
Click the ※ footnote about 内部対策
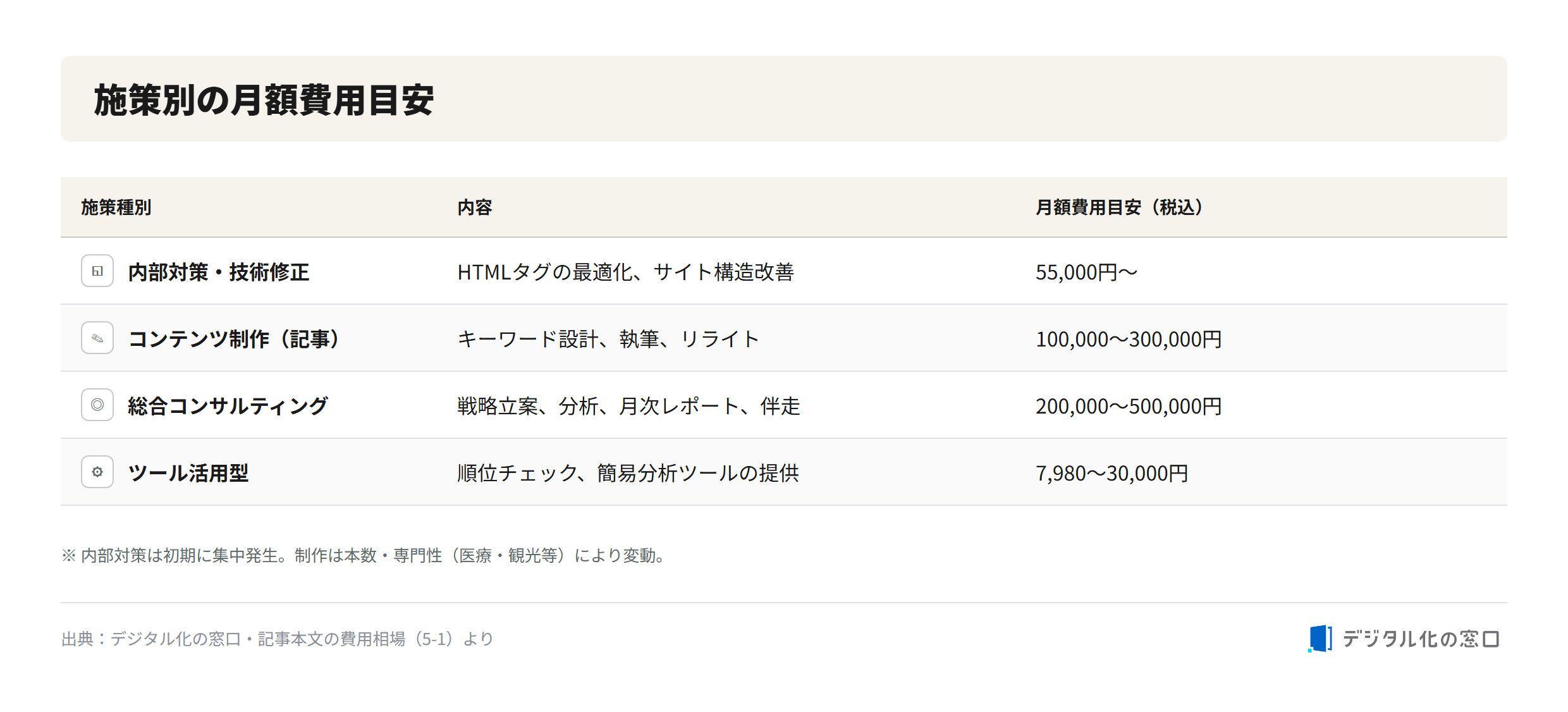[364, 555]
